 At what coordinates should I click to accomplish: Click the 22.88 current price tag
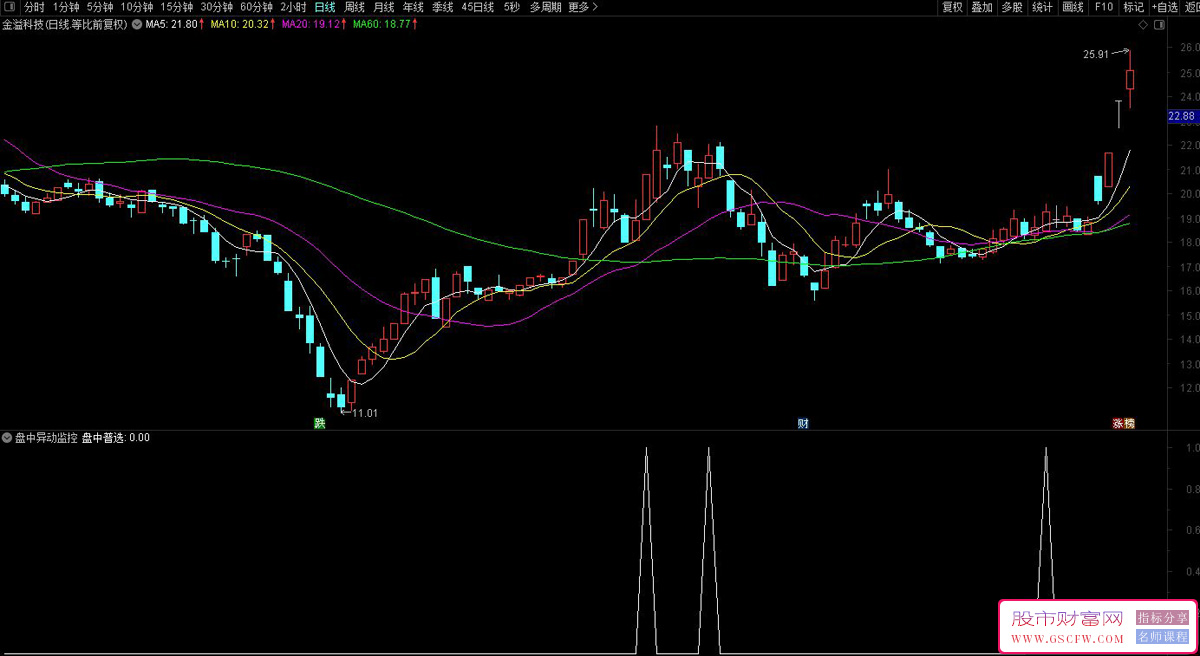pyautogui.click(x=1182, y=117)
